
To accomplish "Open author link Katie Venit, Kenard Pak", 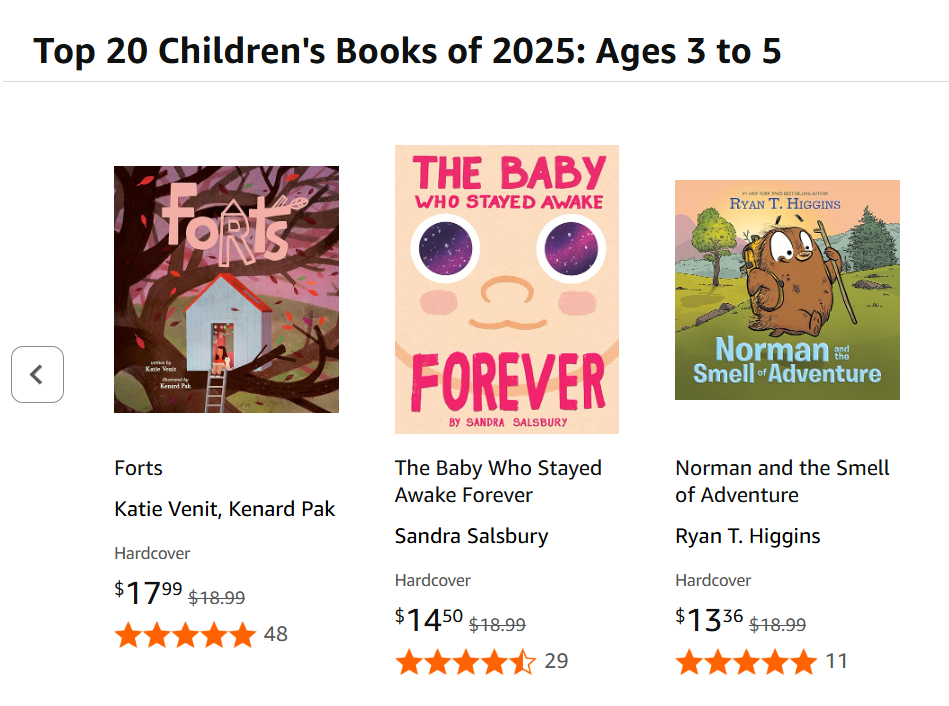I will coord(225,509).
